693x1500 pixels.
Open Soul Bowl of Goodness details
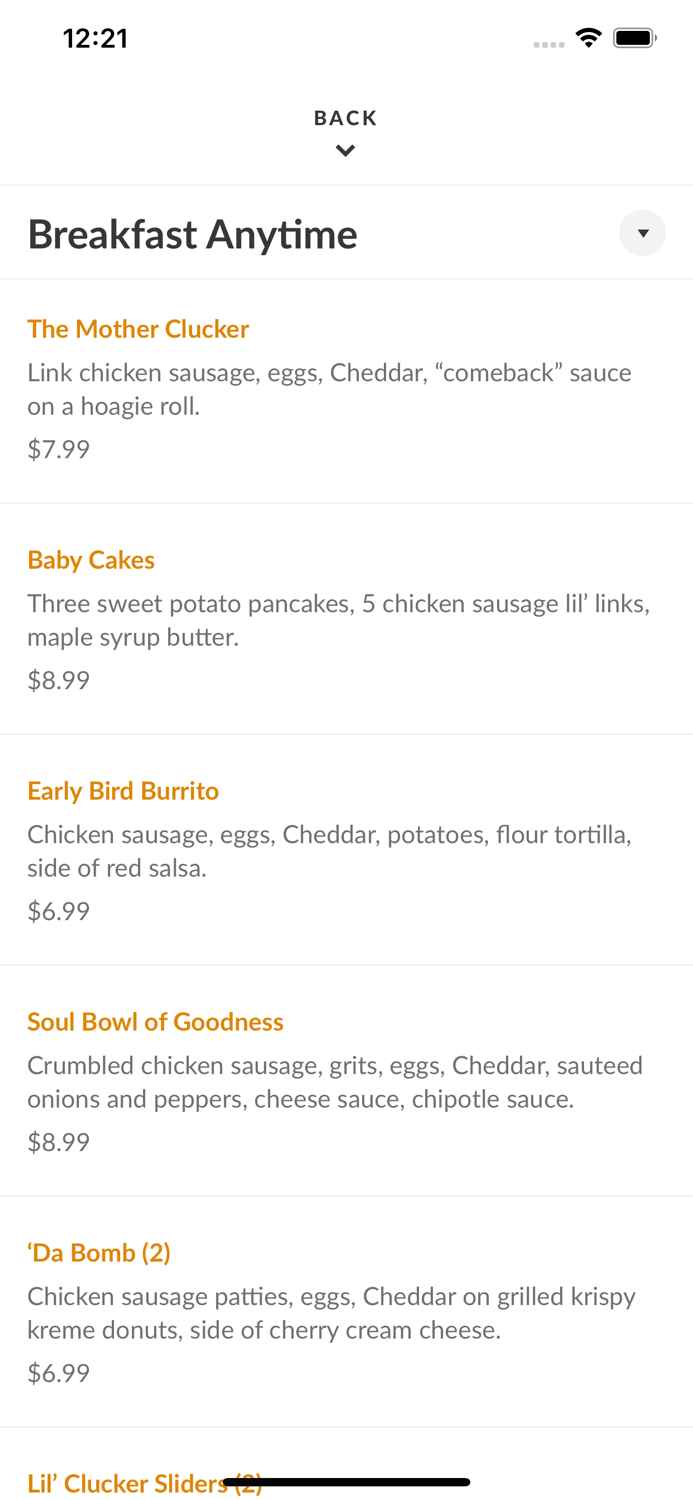[x=155, y=1022]
